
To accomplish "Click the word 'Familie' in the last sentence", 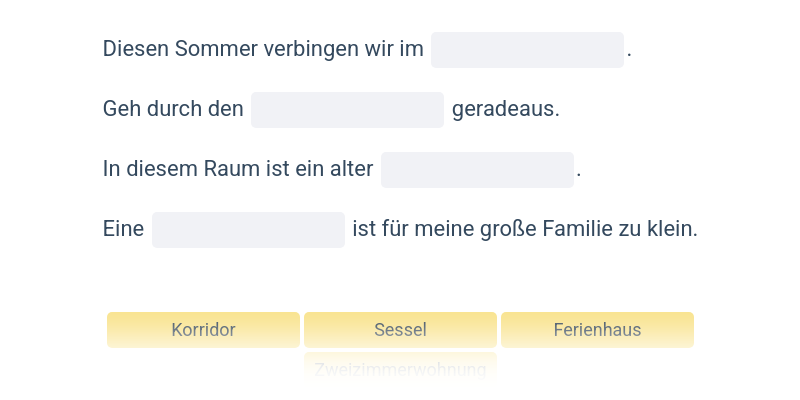I will click(x=578, y=229).
